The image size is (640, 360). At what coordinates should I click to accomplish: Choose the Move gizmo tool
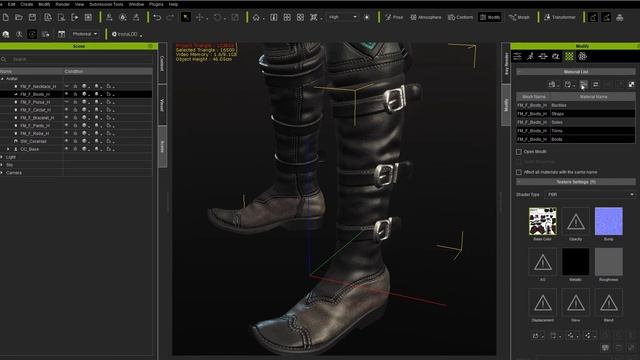pos(200,17)
